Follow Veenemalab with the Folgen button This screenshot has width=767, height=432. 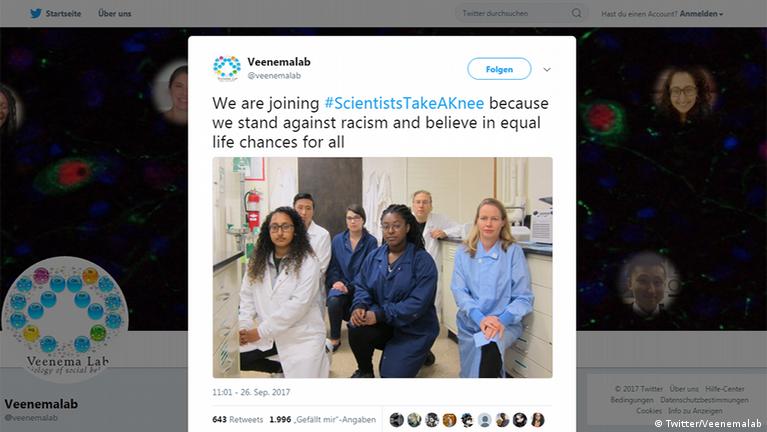pyautogui.click(x=499, y=69)
